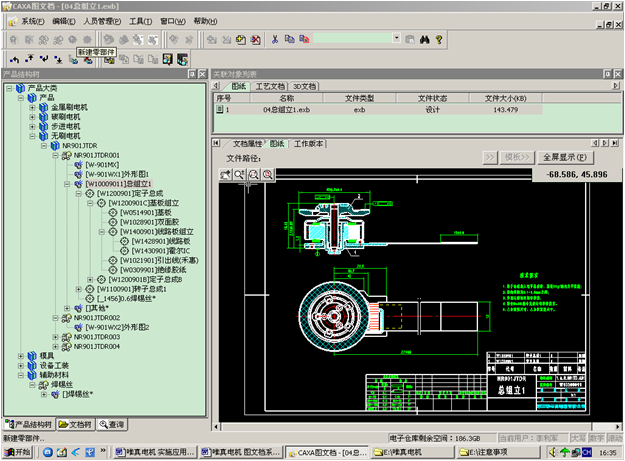Viewport: 625px width, 461px height.
Task: Select the 04总组立1.exb file row
Action: 286,109
